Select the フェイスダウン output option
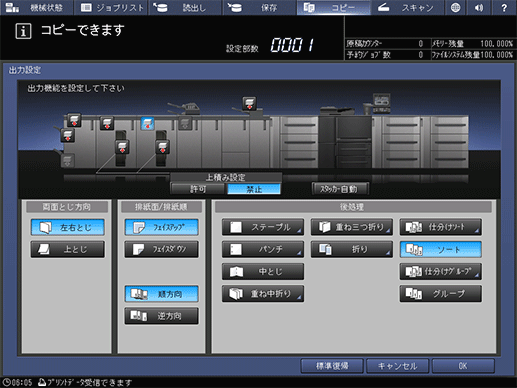 [x=161, y=249]
